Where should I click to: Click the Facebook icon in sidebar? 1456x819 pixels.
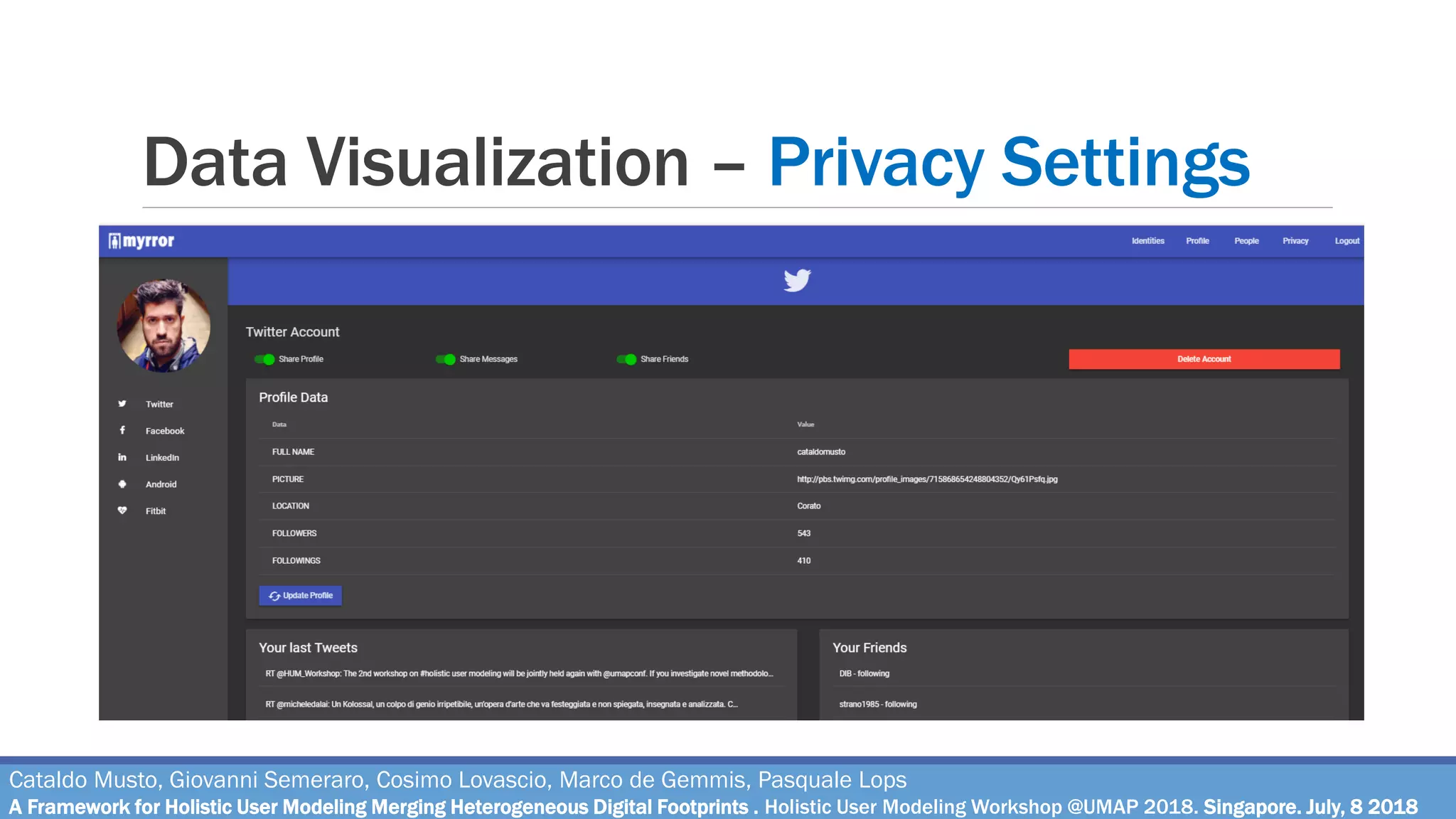[x=122, y=430]
